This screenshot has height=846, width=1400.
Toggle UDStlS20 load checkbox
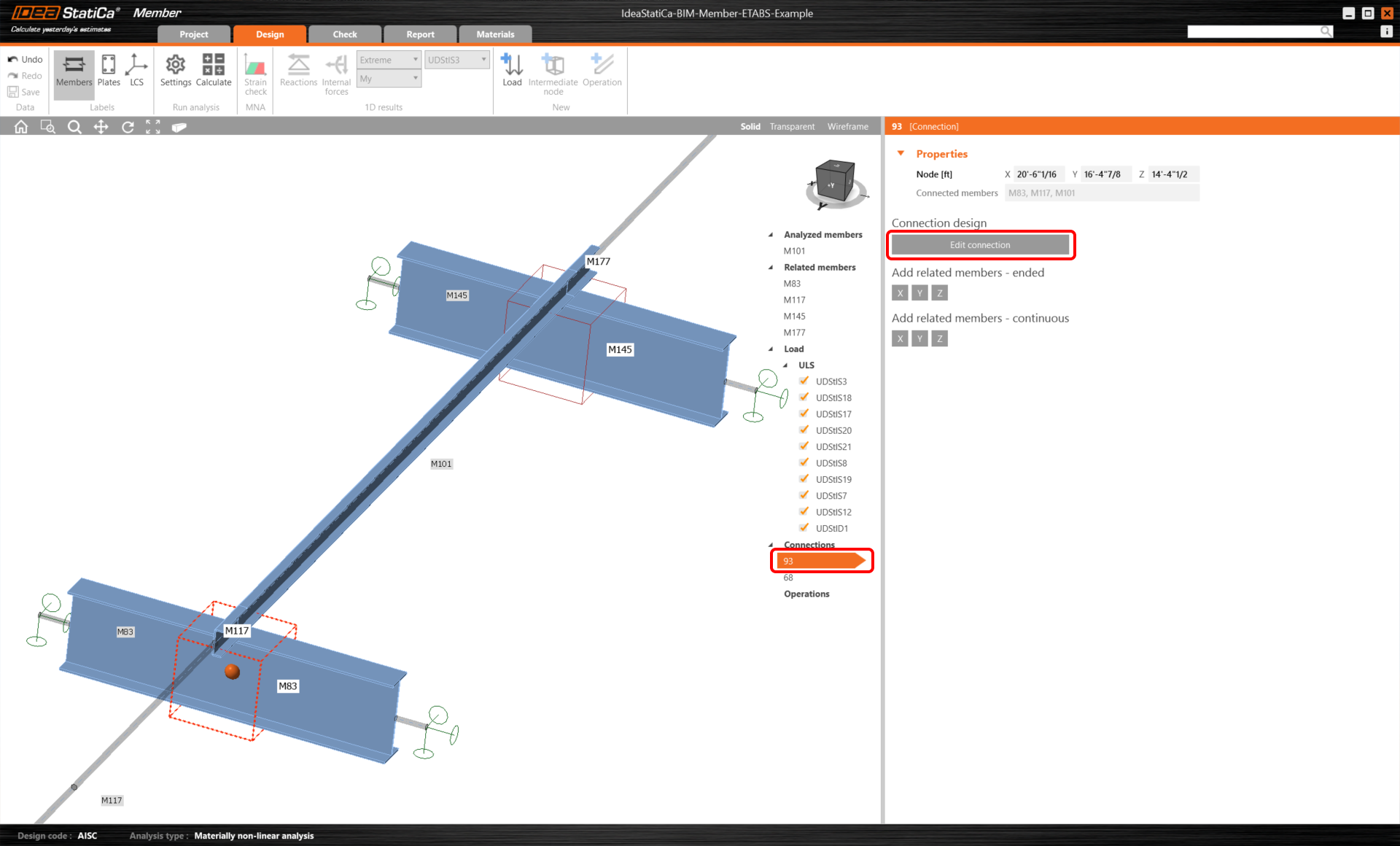pos(804,430)
